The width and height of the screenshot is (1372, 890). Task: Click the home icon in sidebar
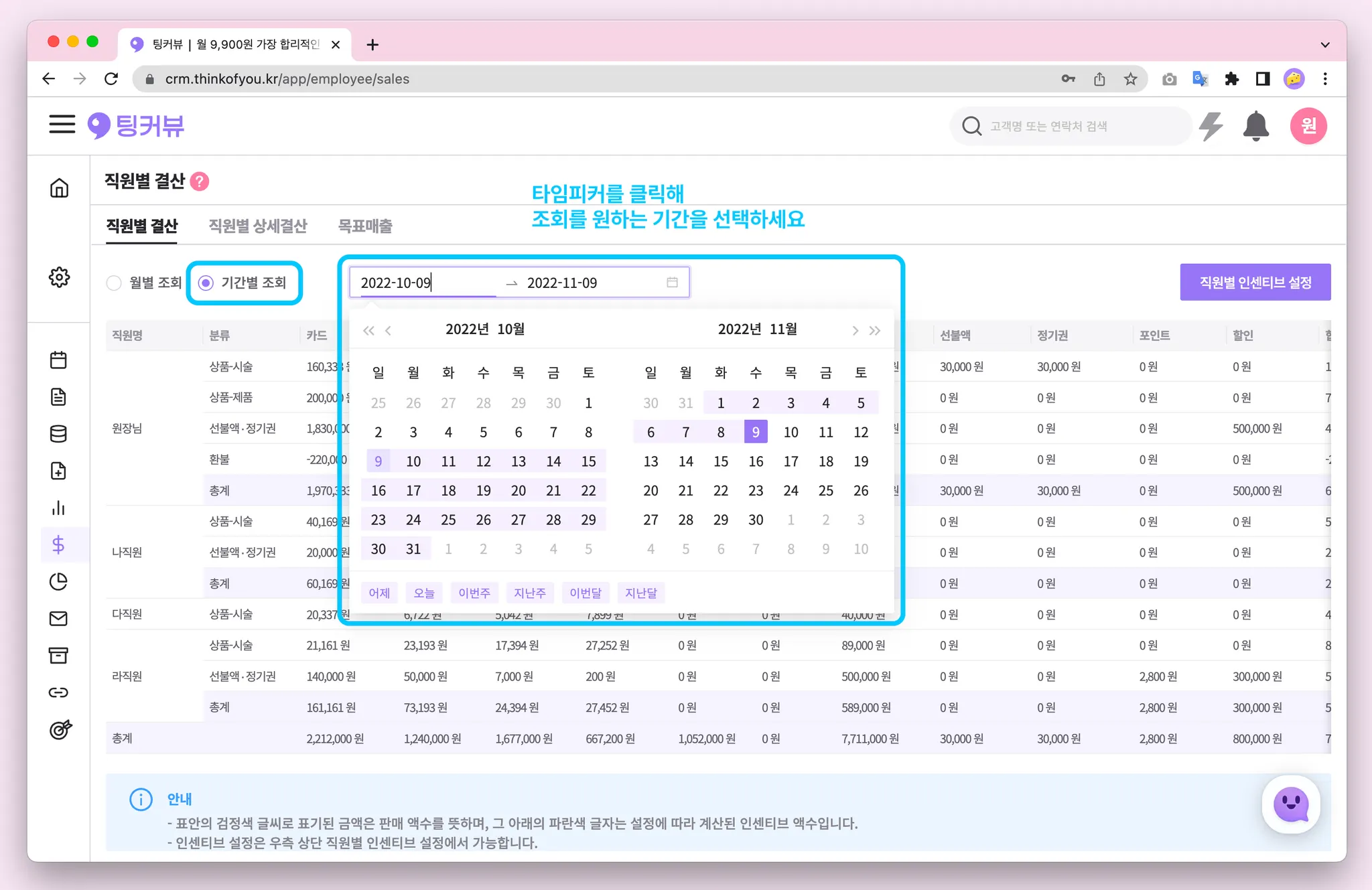pyautogui.click(x=59, y=188)
